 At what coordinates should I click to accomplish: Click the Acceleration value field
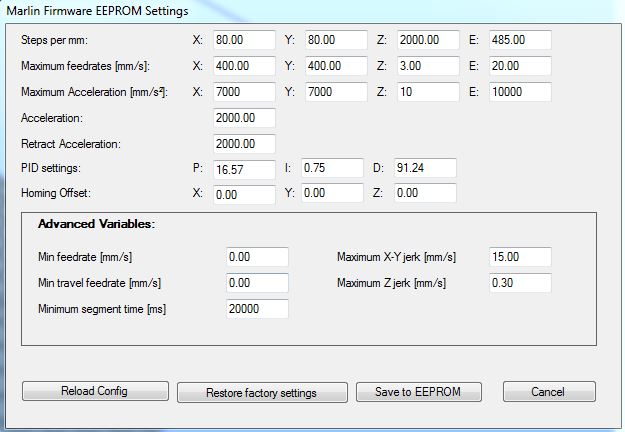[x=244, y=119]
